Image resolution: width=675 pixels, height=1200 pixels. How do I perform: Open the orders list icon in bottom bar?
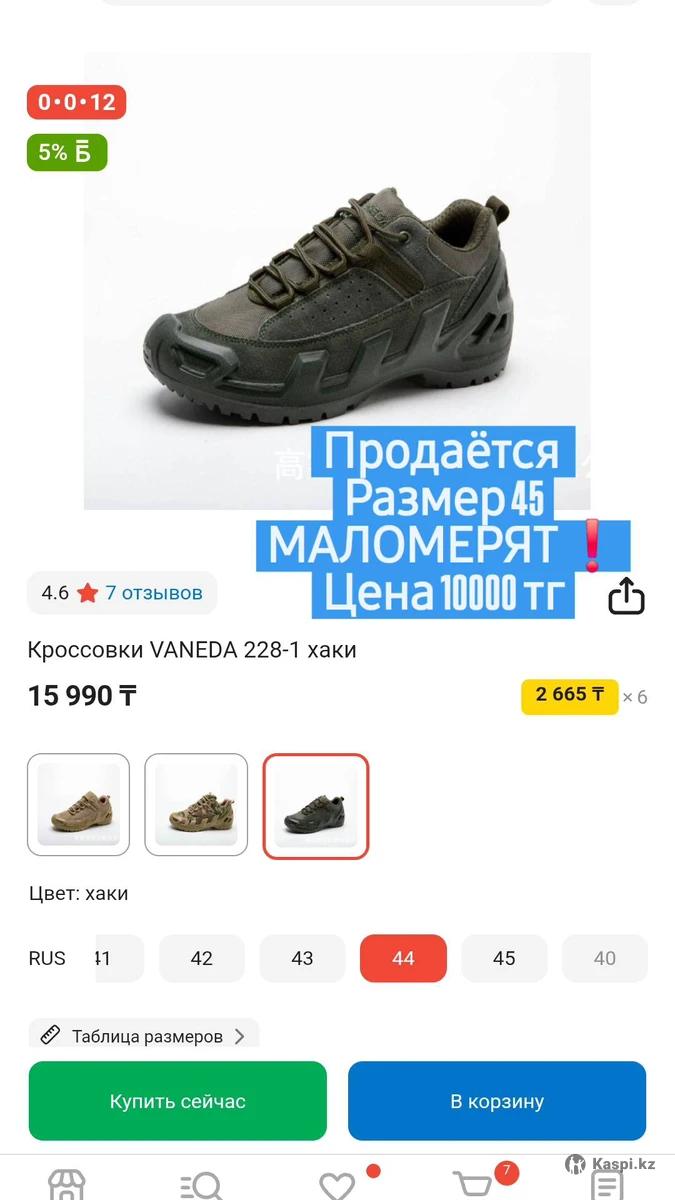pyautogui.click(x=607, y=1185)
